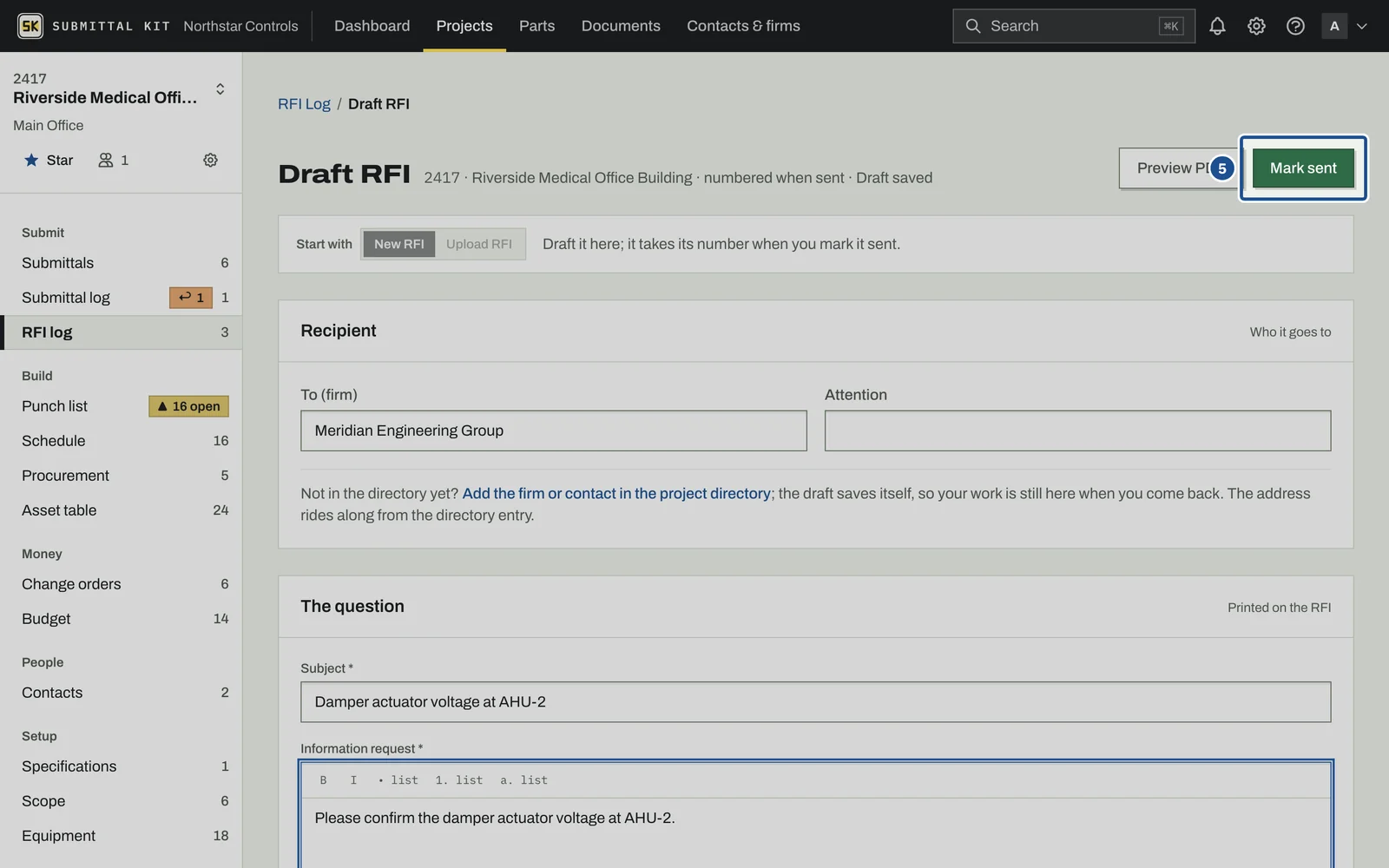
Task: Go to the Dashboard tab
Action: click(372, 26)
